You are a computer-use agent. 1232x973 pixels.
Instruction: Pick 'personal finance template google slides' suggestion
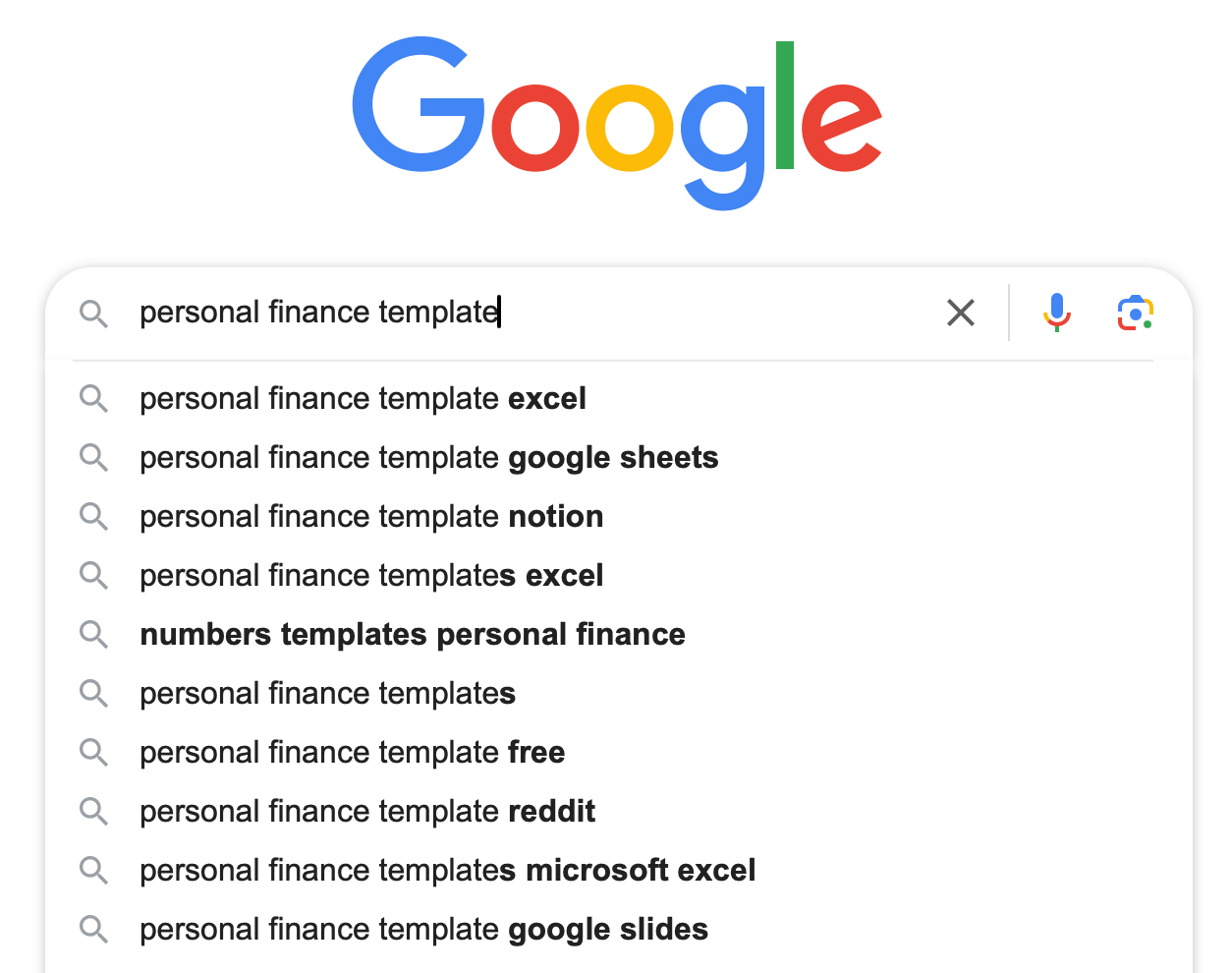tap(619, 930)
